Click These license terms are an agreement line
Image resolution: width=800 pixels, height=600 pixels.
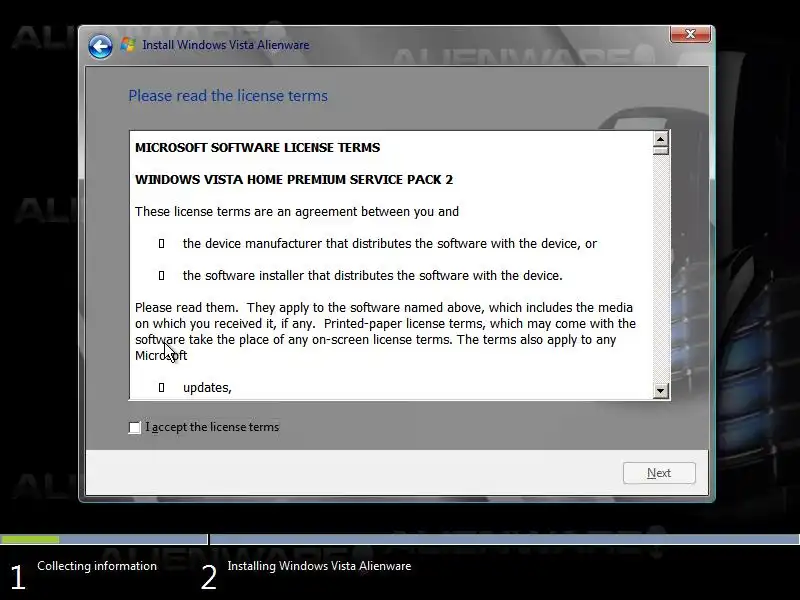tap(296, 212)
